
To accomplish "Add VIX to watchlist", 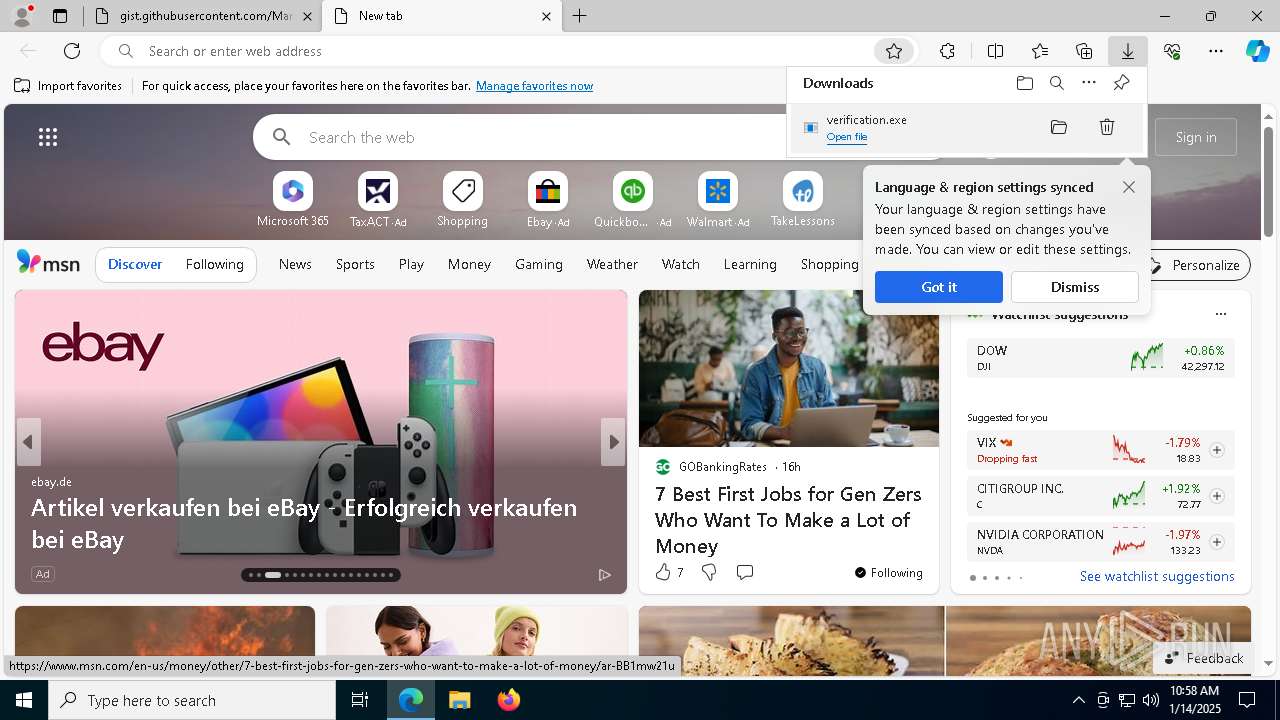I will tap(1217, 450).
